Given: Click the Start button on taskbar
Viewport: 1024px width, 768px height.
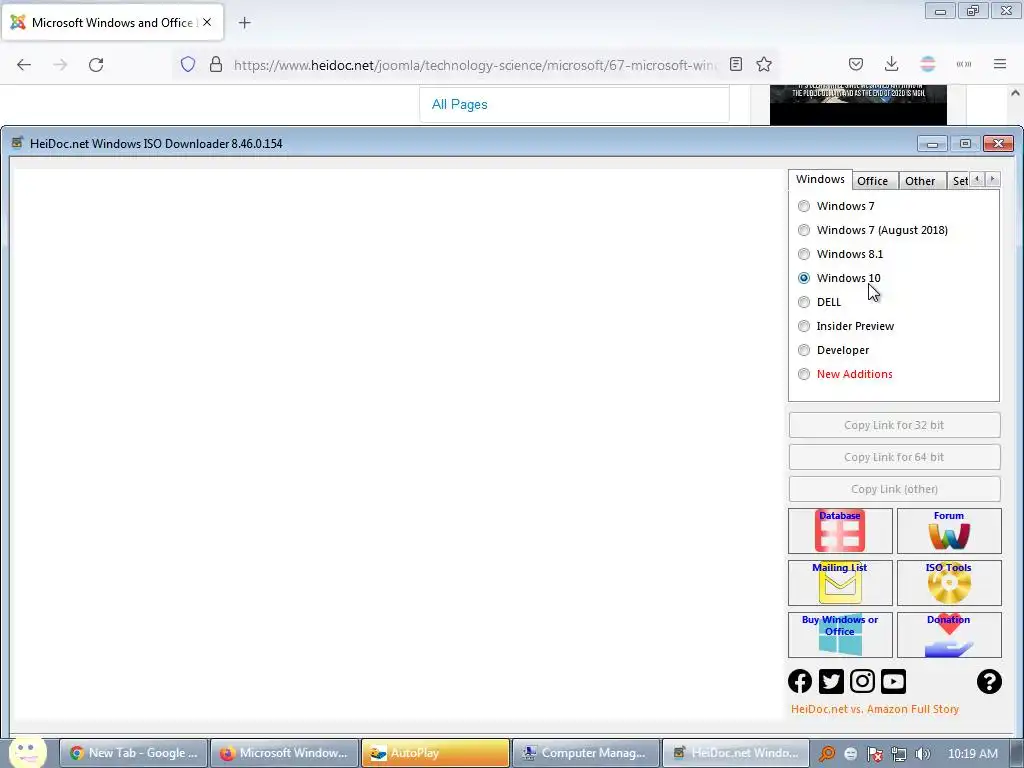Looking at the screenshot, I should point(26,752).
